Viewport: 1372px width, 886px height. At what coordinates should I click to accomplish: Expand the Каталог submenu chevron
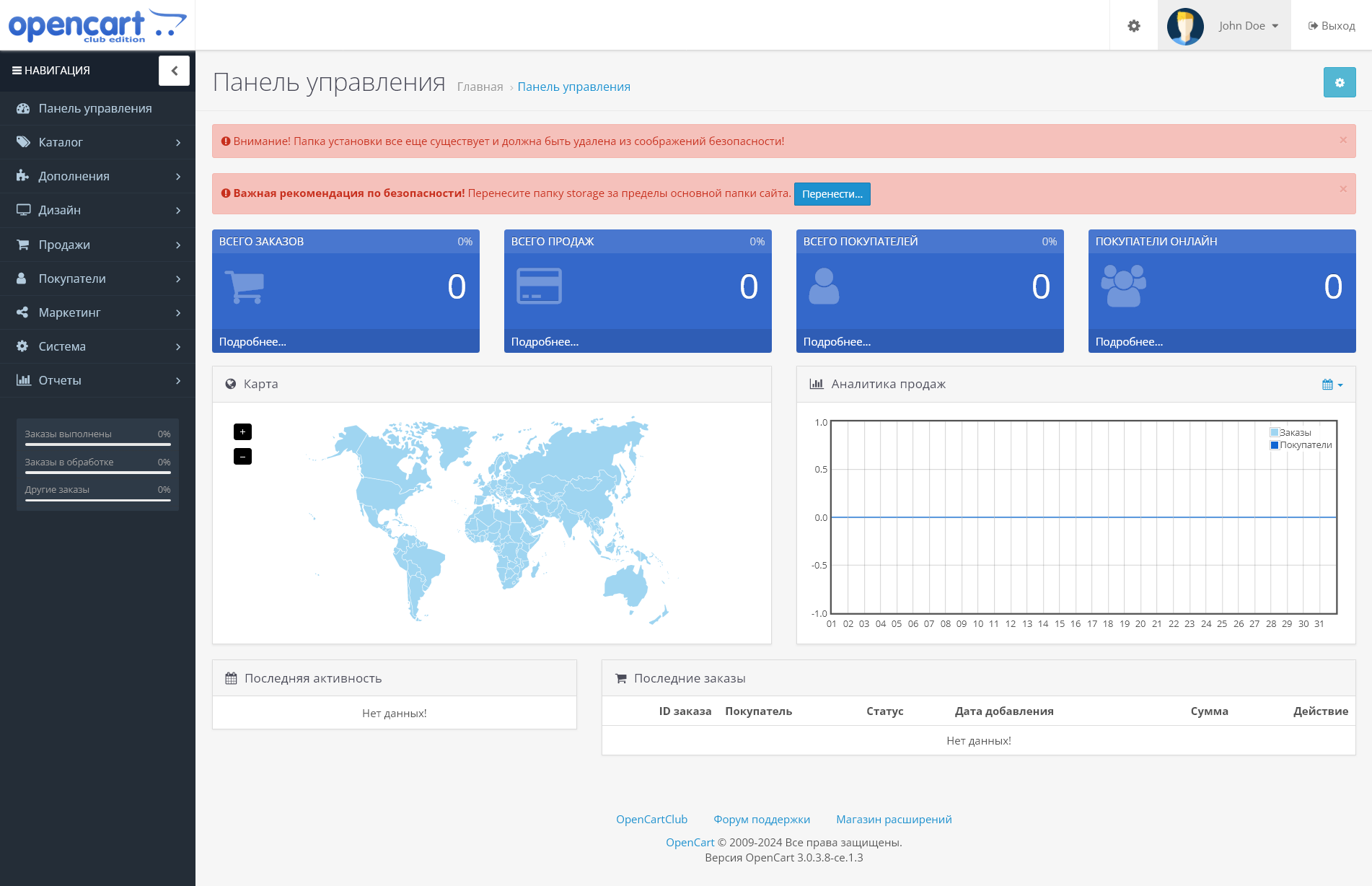coord(178,142)
